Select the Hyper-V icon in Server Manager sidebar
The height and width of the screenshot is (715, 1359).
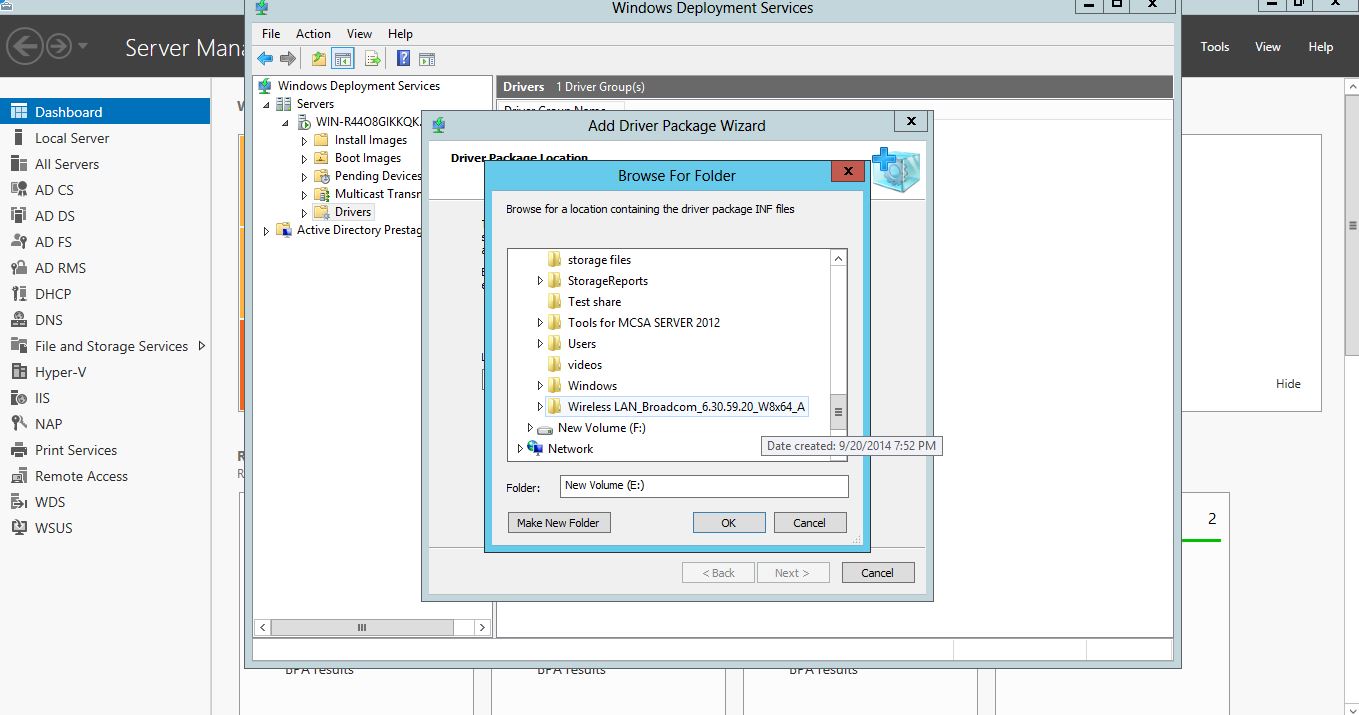coord(18,372)
